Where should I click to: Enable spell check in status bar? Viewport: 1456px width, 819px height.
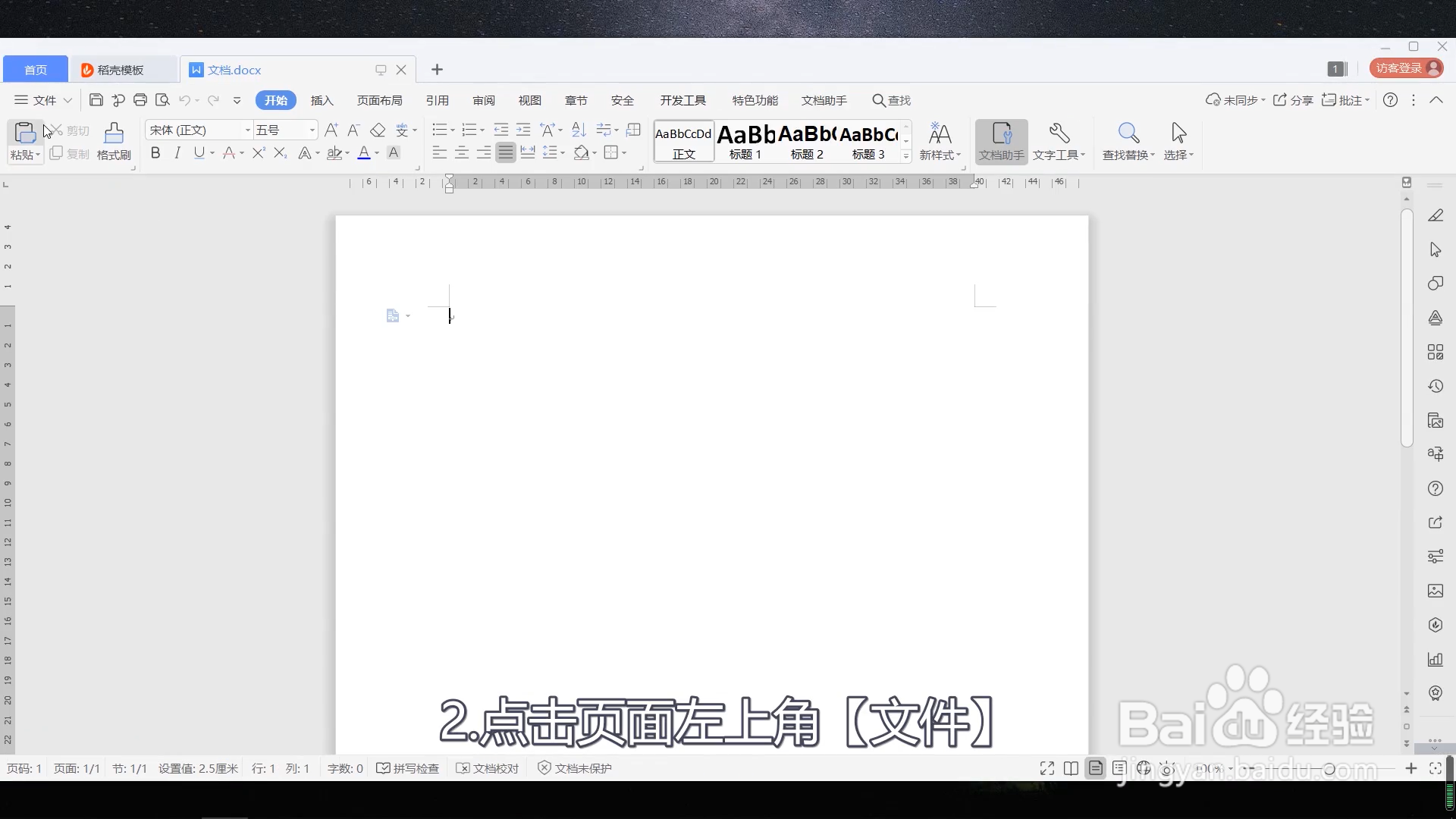(x=408, y=768)
